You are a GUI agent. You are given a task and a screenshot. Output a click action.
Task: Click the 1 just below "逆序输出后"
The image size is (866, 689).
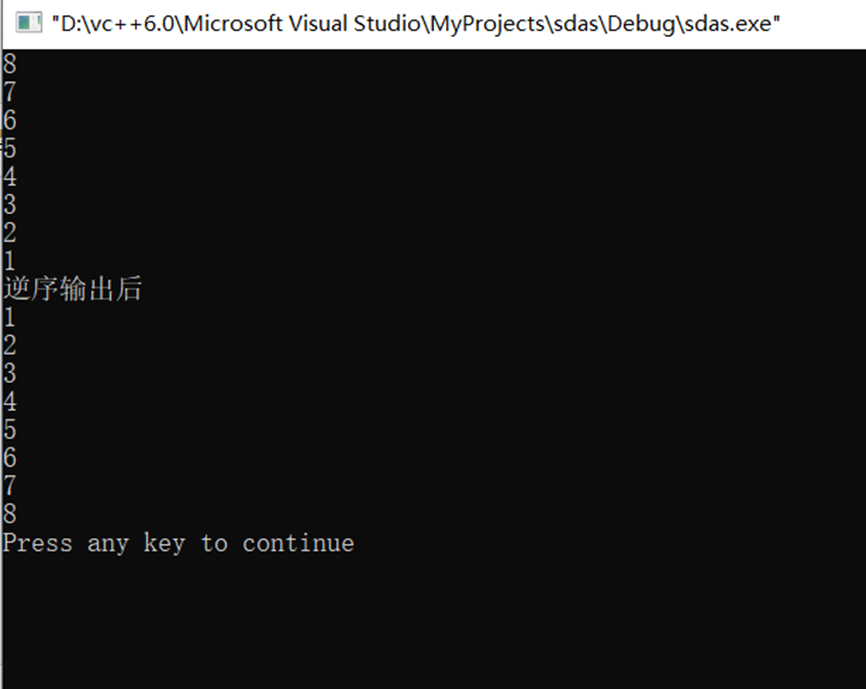(10, 317)
